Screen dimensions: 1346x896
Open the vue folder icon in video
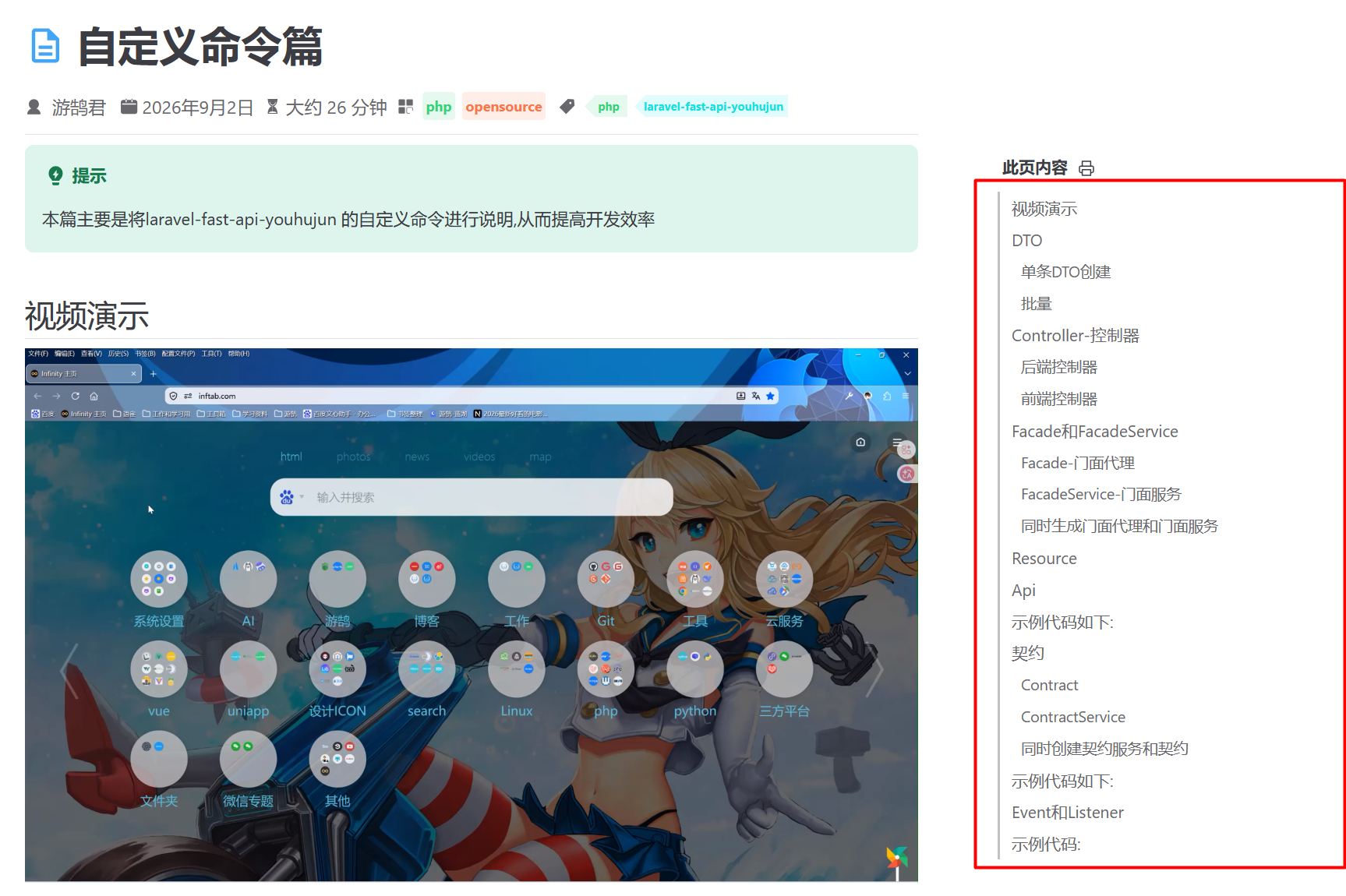(159, 668)
